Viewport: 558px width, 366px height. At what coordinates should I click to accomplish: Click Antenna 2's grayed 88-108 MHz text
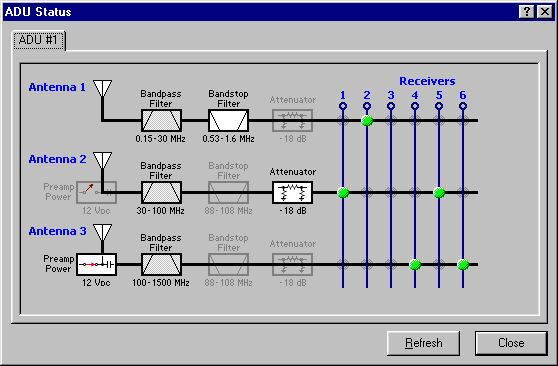(x=228, y=211)
